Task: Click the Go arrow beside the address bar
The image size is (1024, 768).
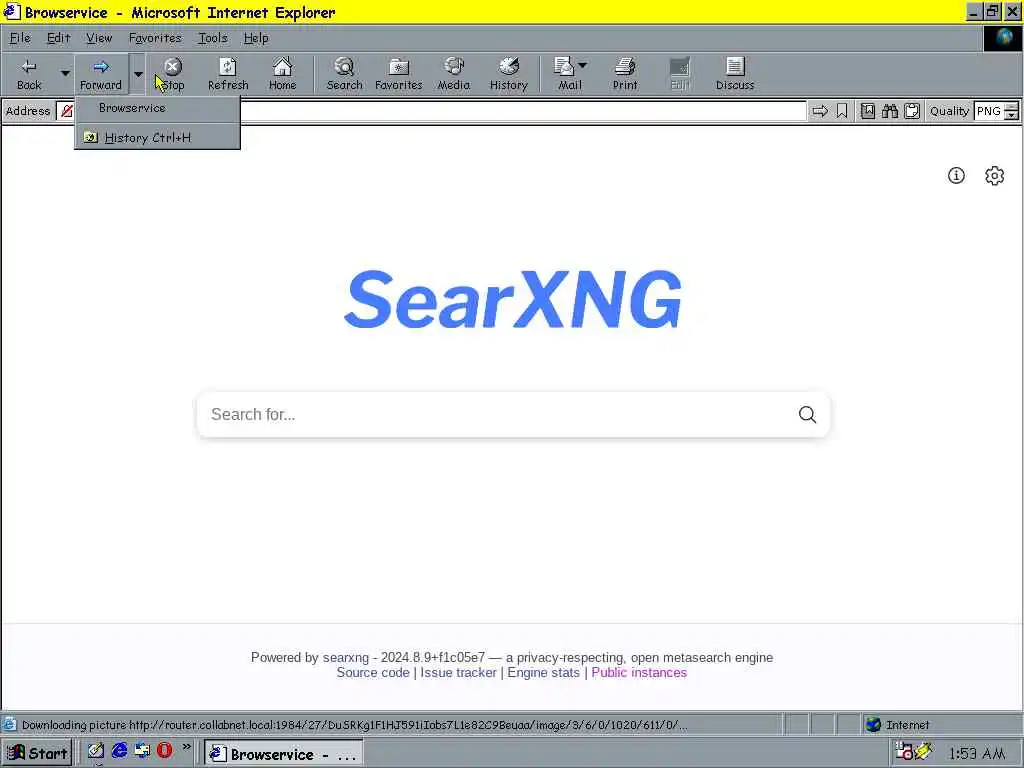Action: [x=820, y=111]
